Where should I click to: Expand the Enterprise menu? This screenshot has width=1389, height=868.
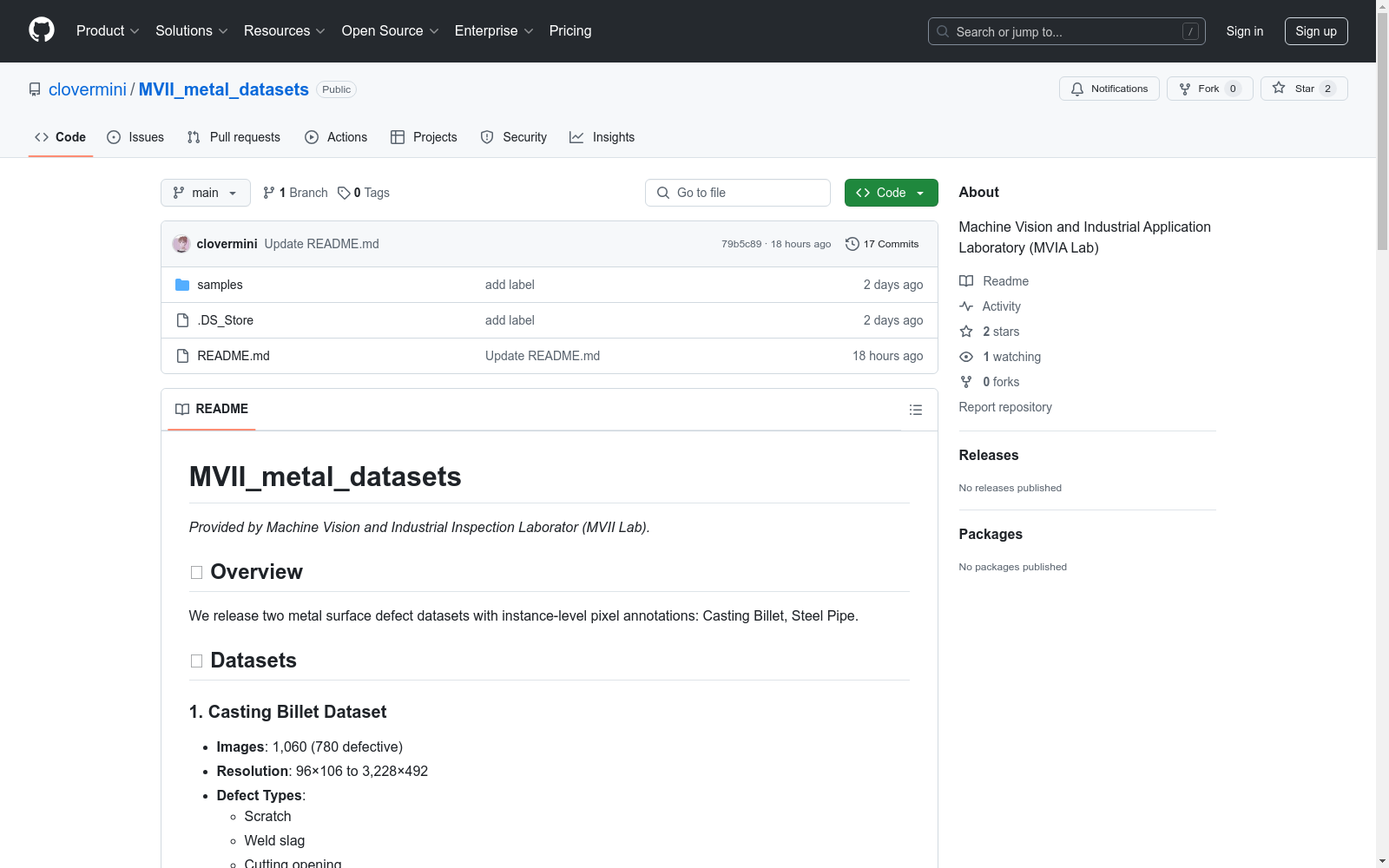click(x=494, y=31)
